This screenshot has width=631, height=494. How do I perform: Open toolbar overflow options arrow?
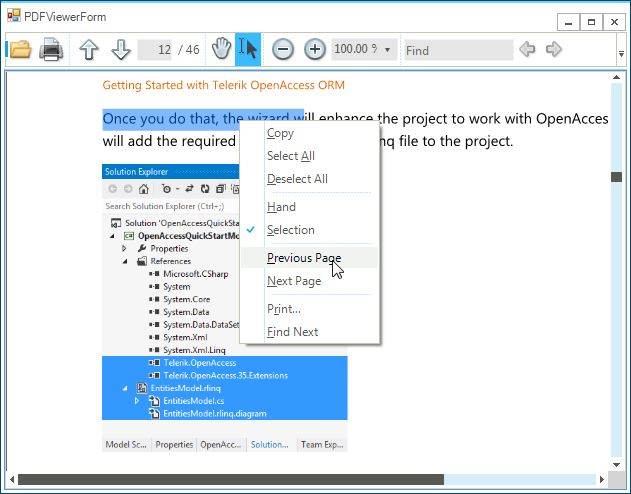[x=621, y=54]
